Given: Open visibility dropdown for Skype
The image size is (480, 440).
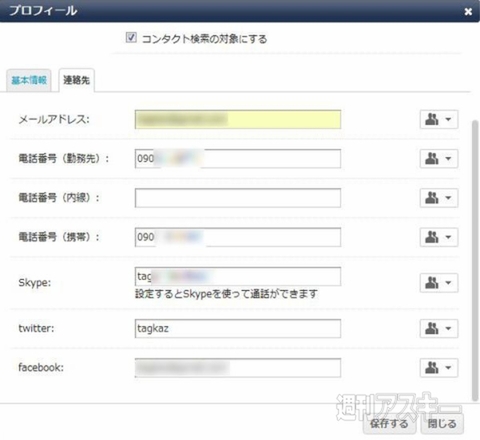Looking at the screenshot, I should (439, 283).
